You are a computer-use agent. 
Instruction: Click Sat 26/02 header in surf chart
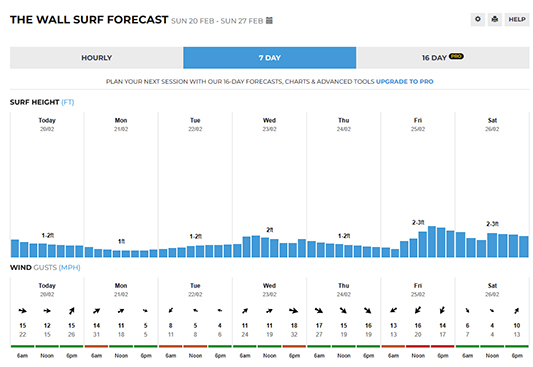[x=492, y=124]
